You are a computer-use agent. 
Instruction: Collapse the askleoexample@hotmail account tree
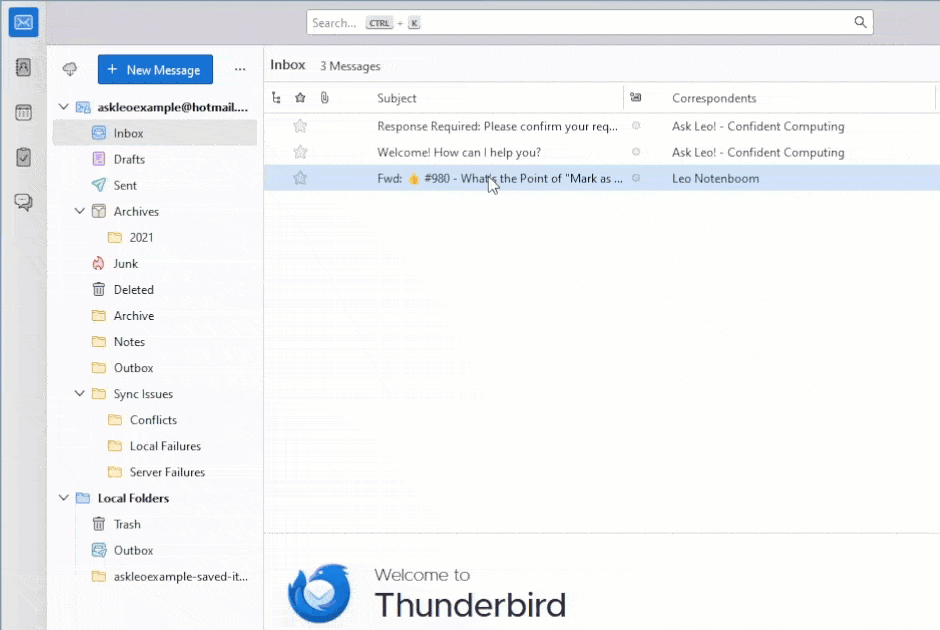[64, 107]
